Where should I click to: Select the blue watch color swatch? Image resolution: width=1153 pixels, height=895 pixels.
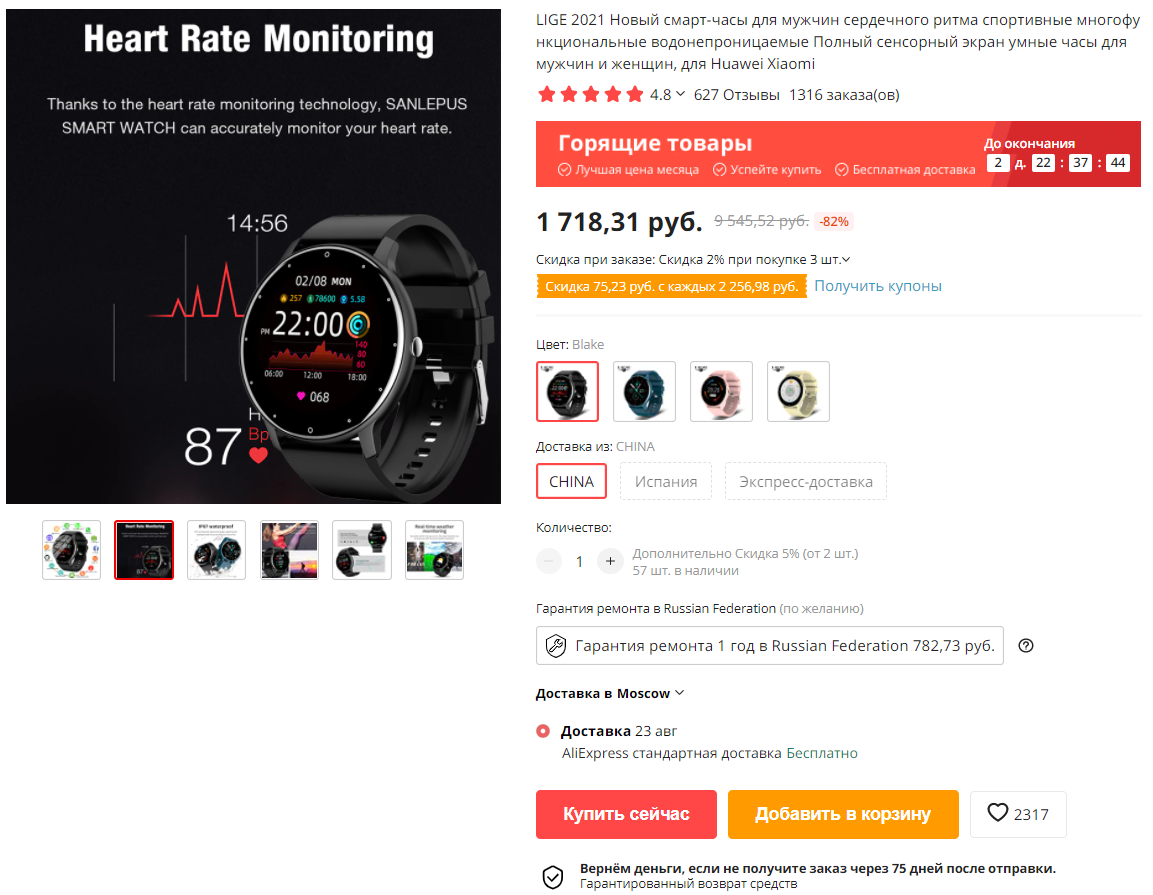(644, 391)
